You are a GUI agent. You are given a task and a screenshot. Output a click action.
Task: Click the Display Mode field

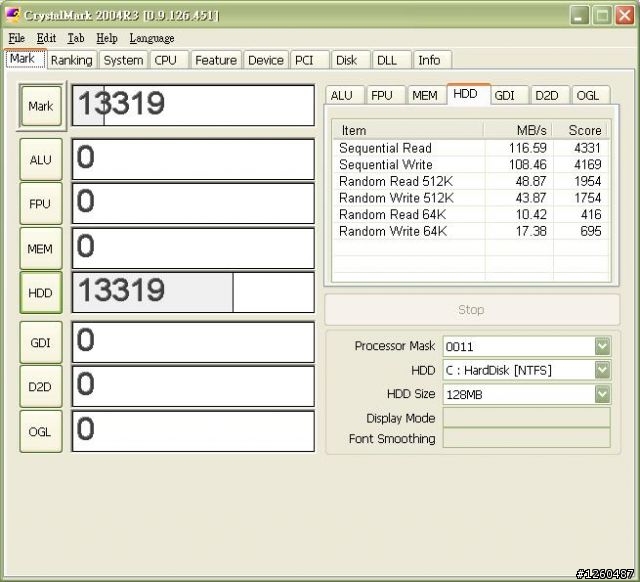click(x=527, y=418)
